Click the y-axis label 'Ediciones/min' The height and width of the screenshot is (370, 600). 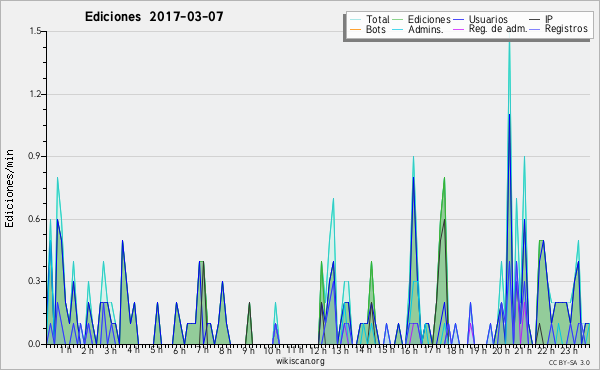coord(9,188)
